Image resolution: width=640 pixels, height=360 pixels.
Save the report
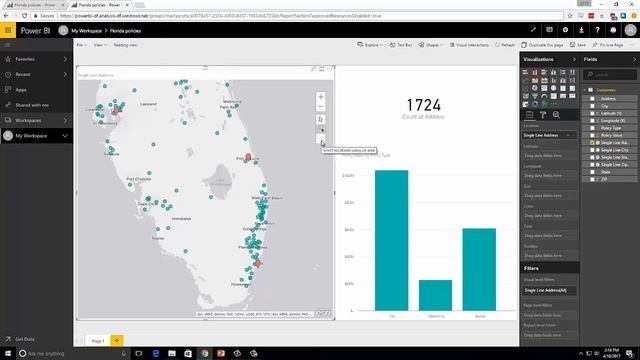point(578,45)
